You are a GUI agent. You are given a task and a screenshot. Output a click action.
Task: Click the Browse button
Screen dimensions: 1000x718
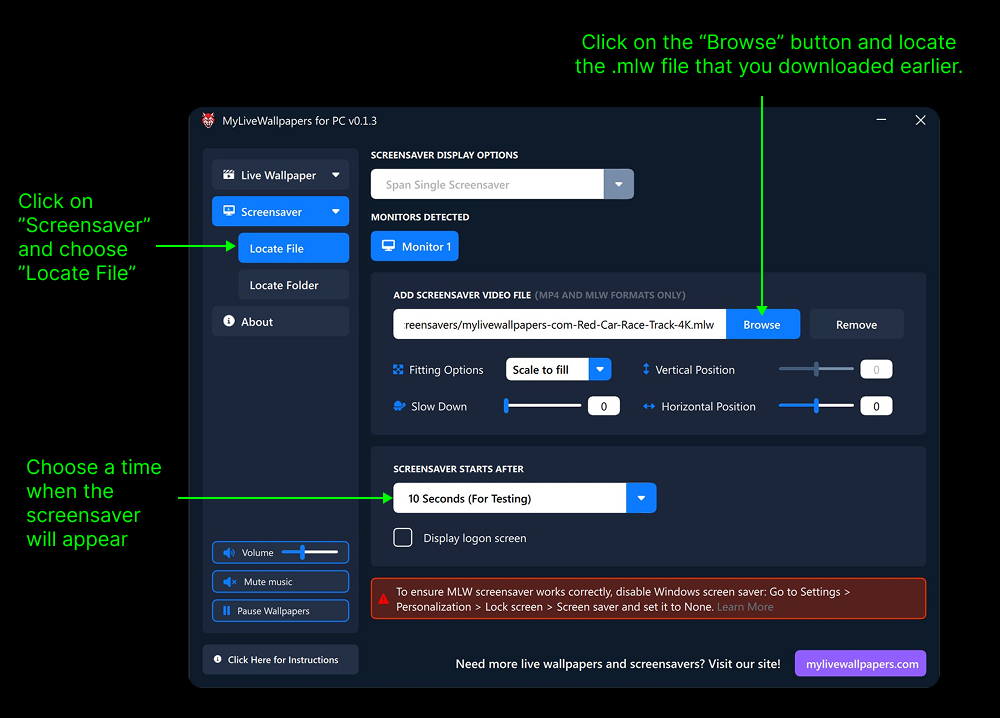coord(762,324)
